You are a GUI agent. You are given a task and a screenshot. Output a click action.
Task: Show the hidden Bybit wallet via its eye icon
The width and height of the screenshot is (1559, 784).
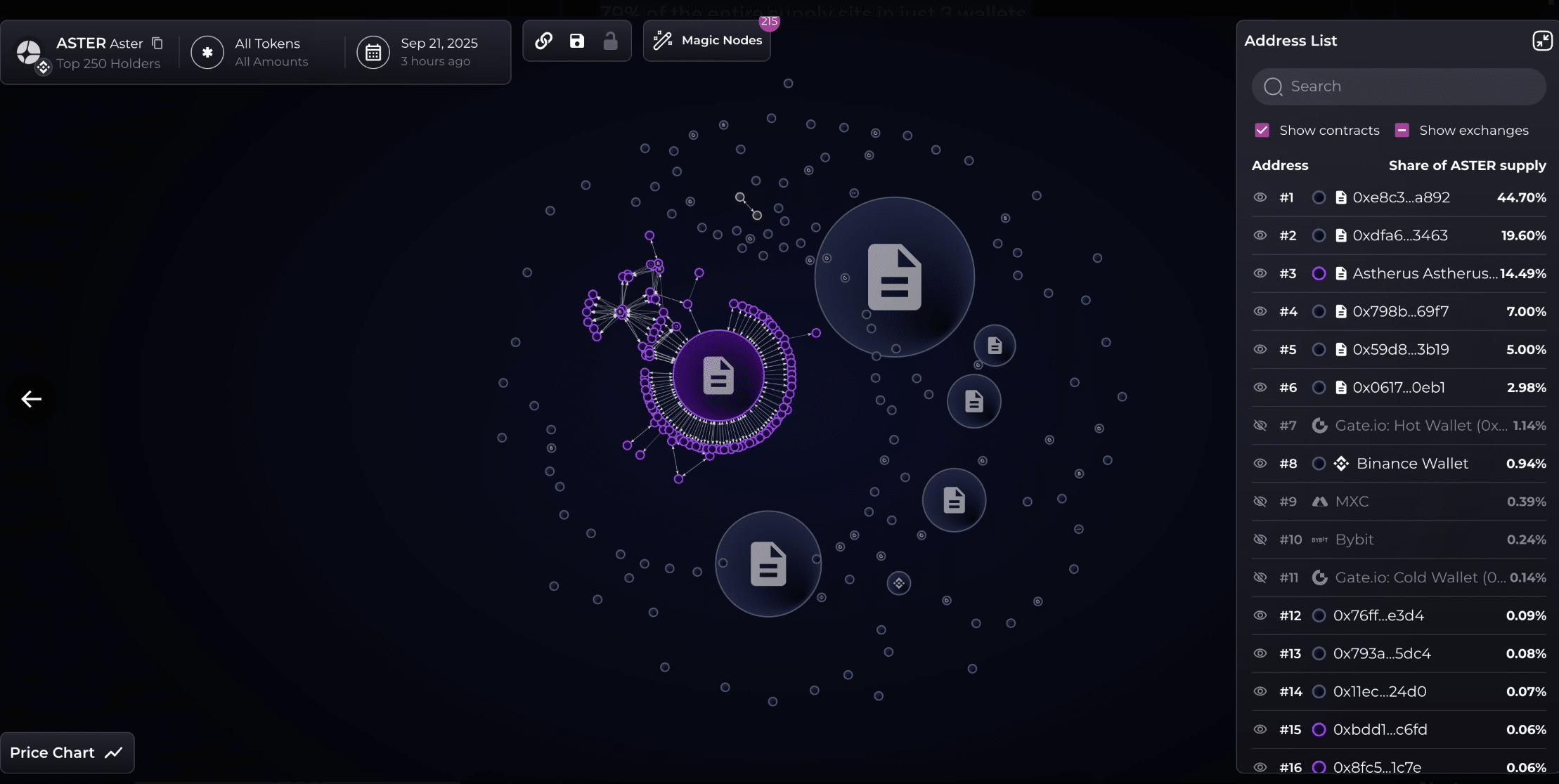(x=1259, y=539)
